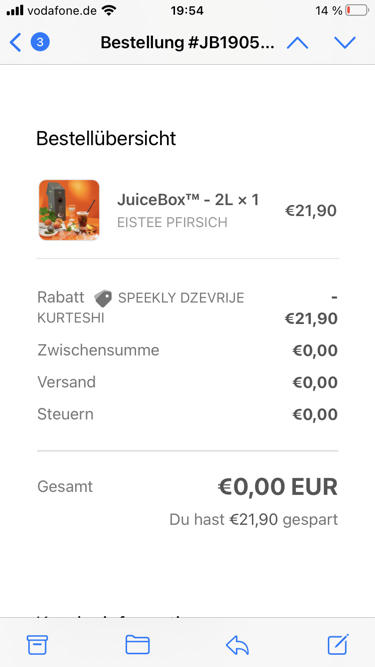The height and width of the screenshot is (667, 375).
Task: Compose a new message with pencil icon
Action: click(x=338, y=644)
